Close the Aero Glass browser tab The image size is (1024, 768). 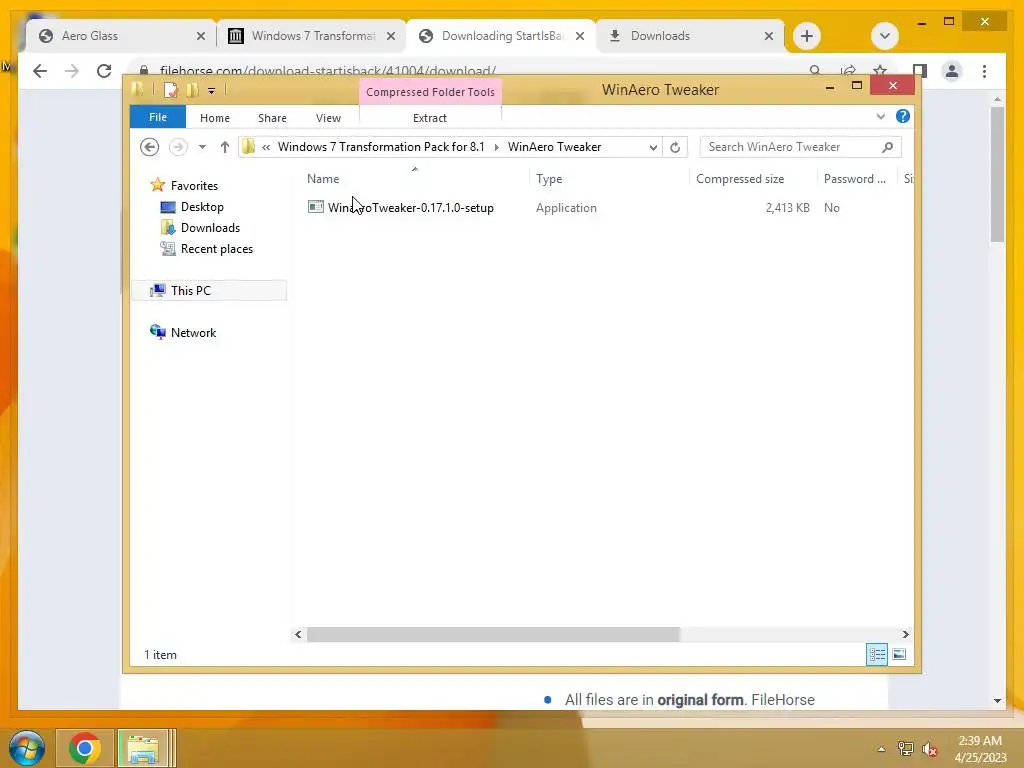coord(200,37)
